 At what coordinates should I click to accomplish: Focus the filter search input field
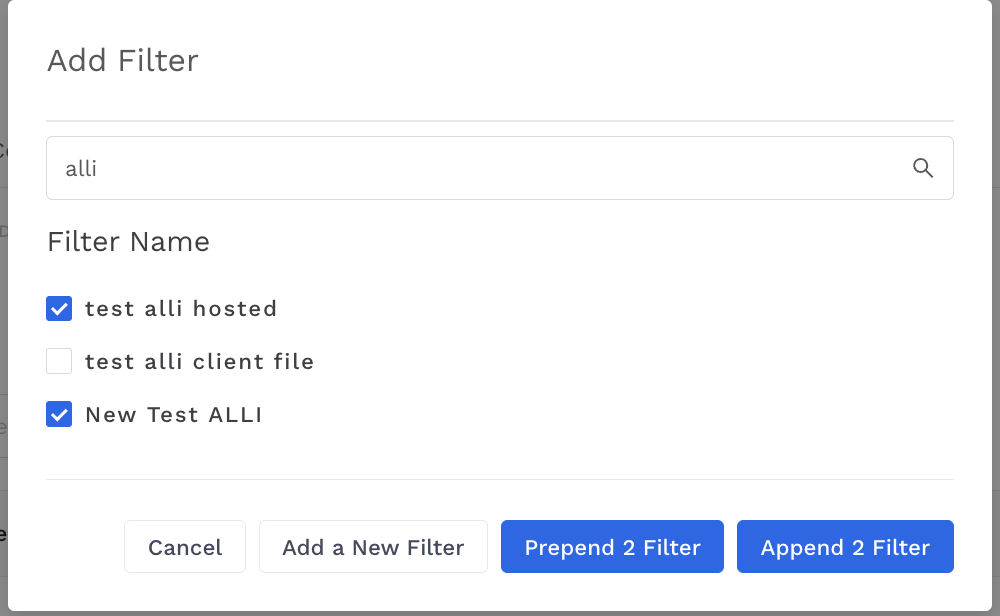pos(499,168)
